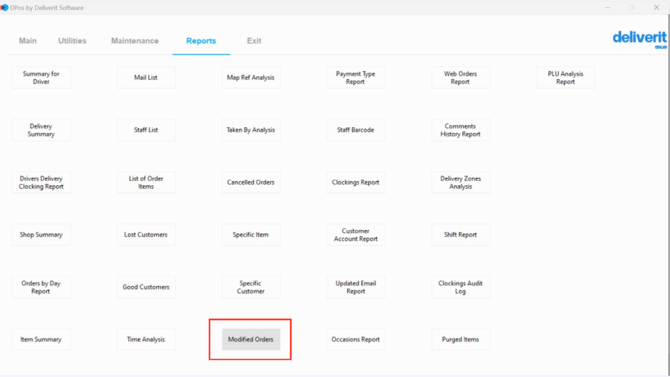
Task: Open the Shop Summary report
Action: coord(41,235)
